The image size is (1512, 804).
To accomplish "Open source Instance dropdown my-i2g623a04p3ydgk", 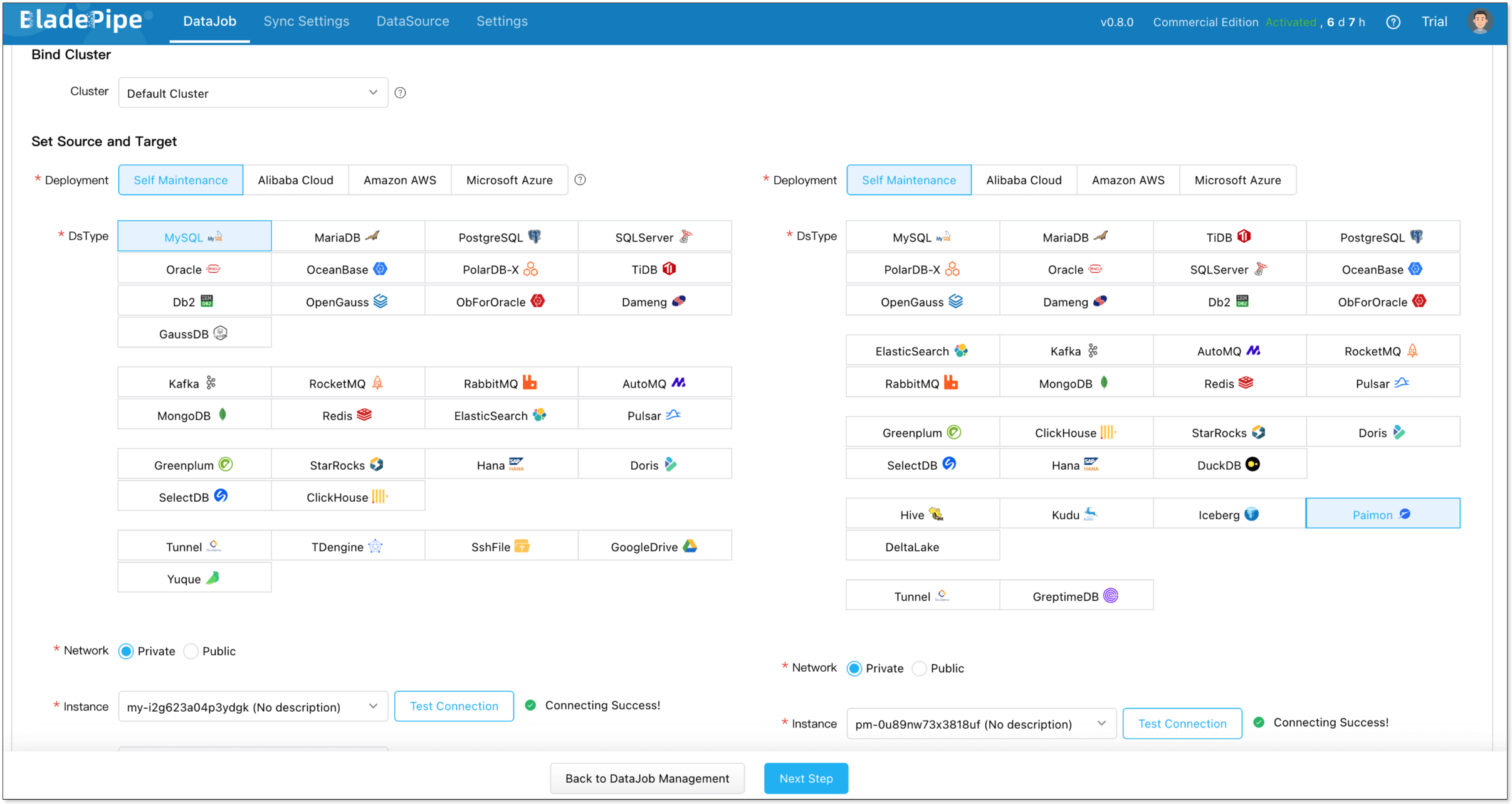I will [x=253, y=707].
